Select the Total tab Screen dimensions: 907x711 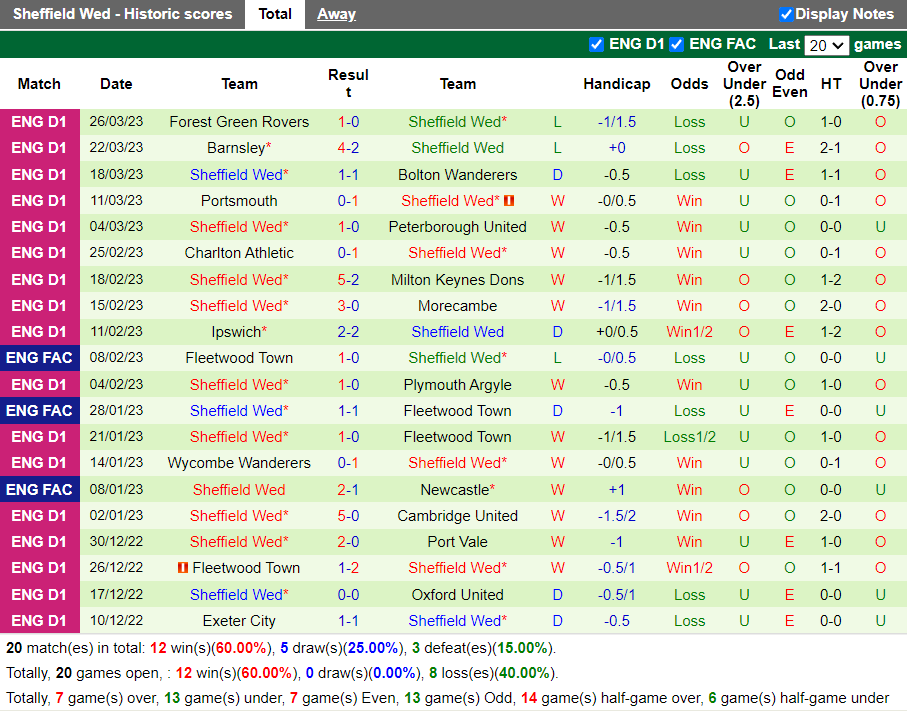[275, 14]
